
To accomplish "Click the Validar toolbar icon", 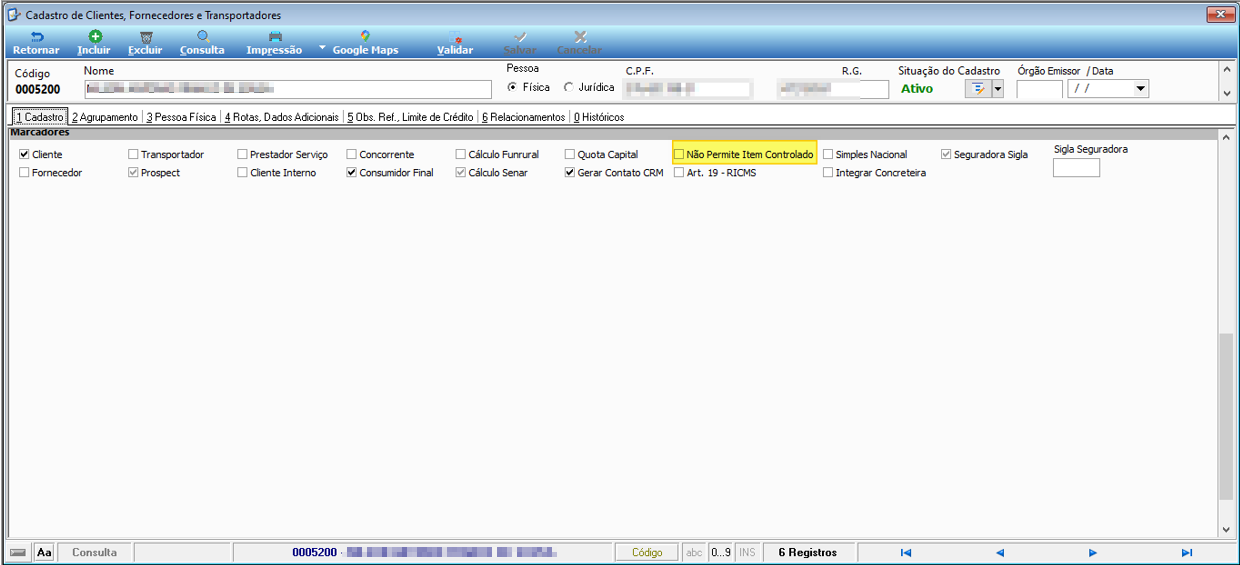I will click(456, 36).
